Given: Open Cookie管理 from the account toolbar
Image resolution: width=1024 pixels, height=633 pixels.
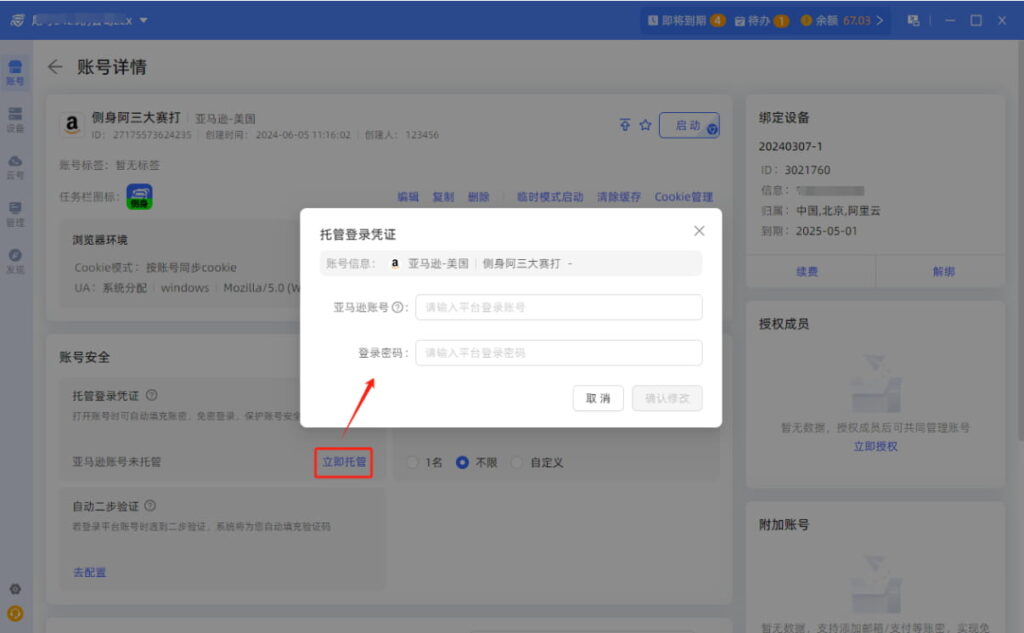Looking at the screenshot, I should tap(683, 197).
